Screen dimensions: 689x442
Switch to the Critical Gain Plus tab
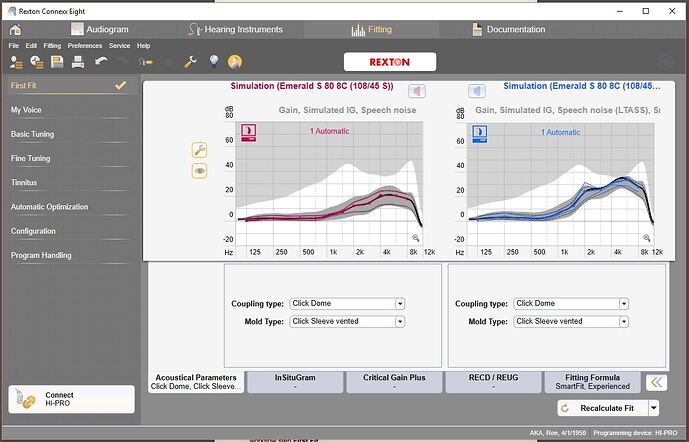pyautogui.click(x=394, y=382)
